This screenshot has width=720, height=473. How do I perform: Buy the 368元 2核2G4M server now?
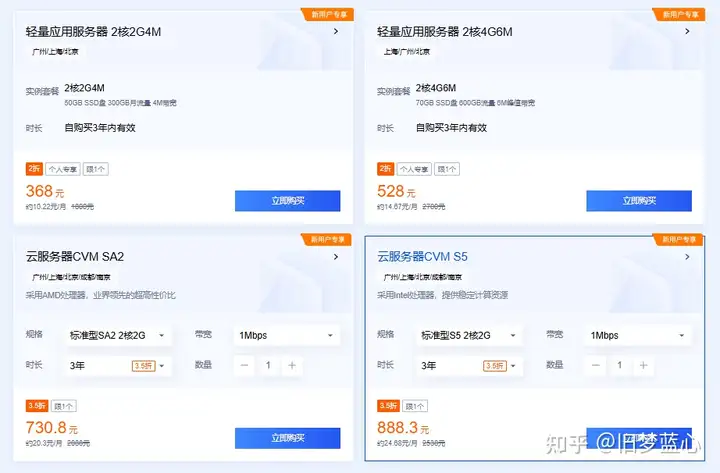[288, 201]
